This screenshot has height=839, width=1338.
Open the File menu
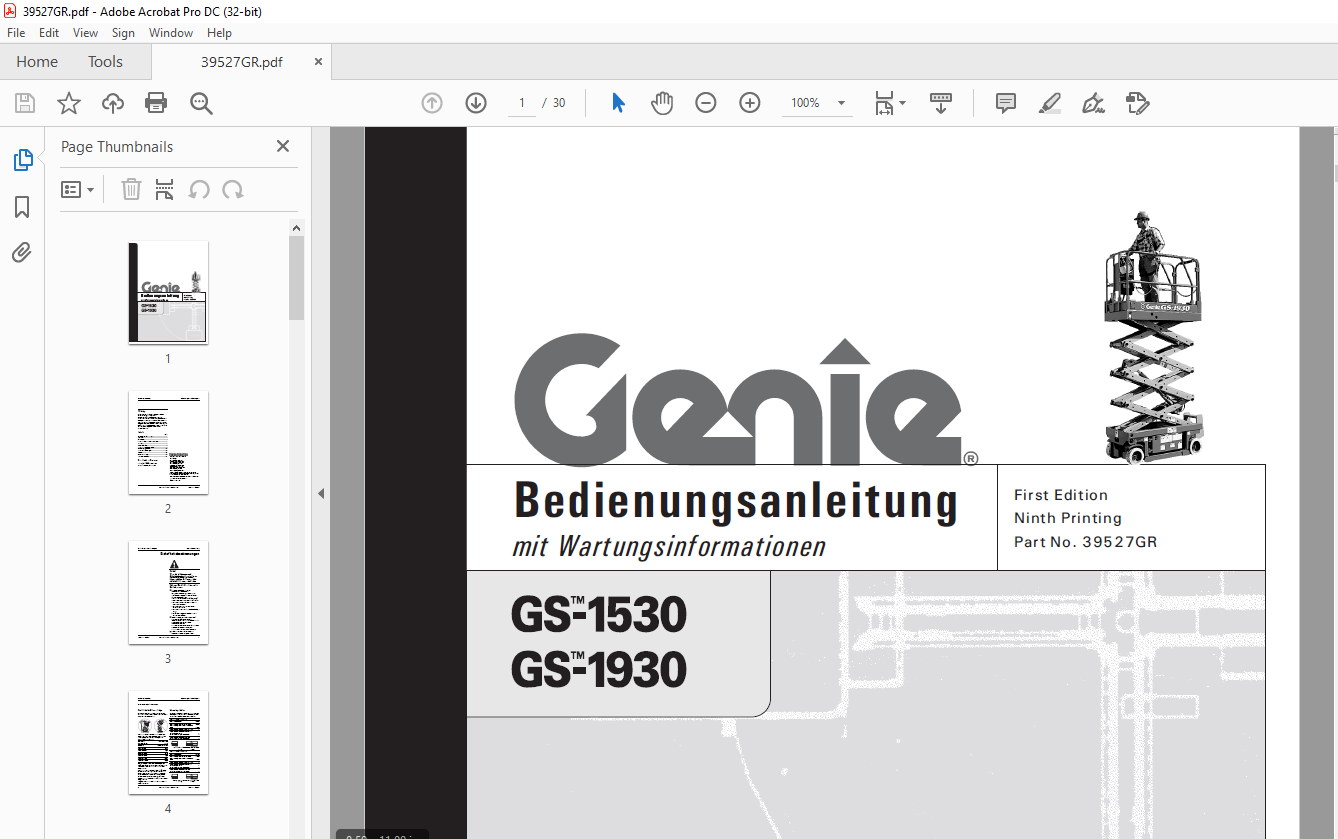pos(16,33)
